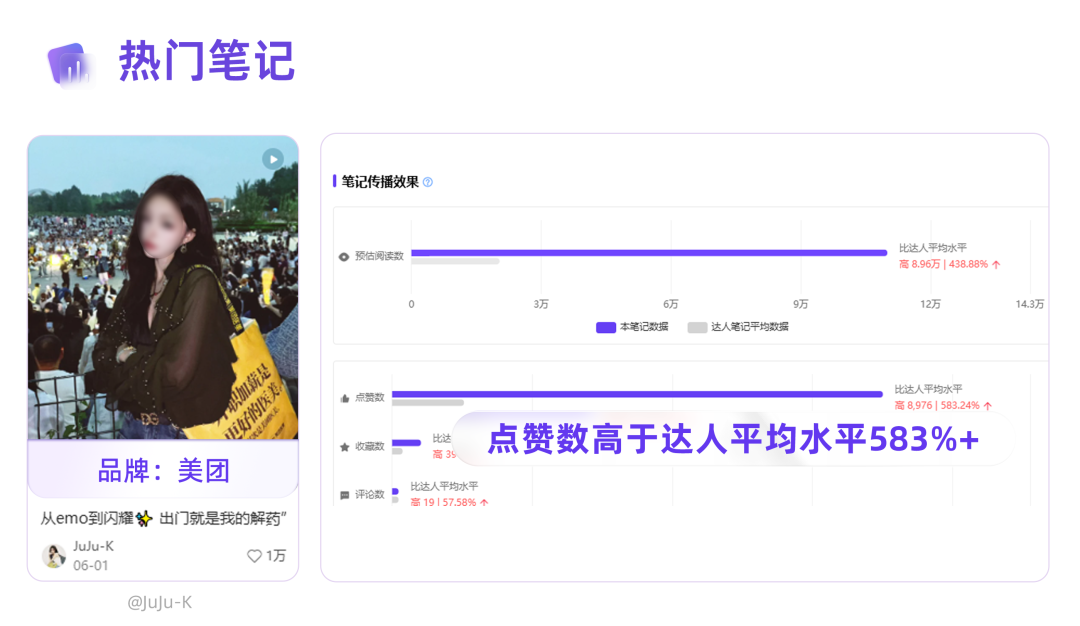1080x626 pixels.
Task: Click the heart like icon showing 1万
Action: pos(254,556)
